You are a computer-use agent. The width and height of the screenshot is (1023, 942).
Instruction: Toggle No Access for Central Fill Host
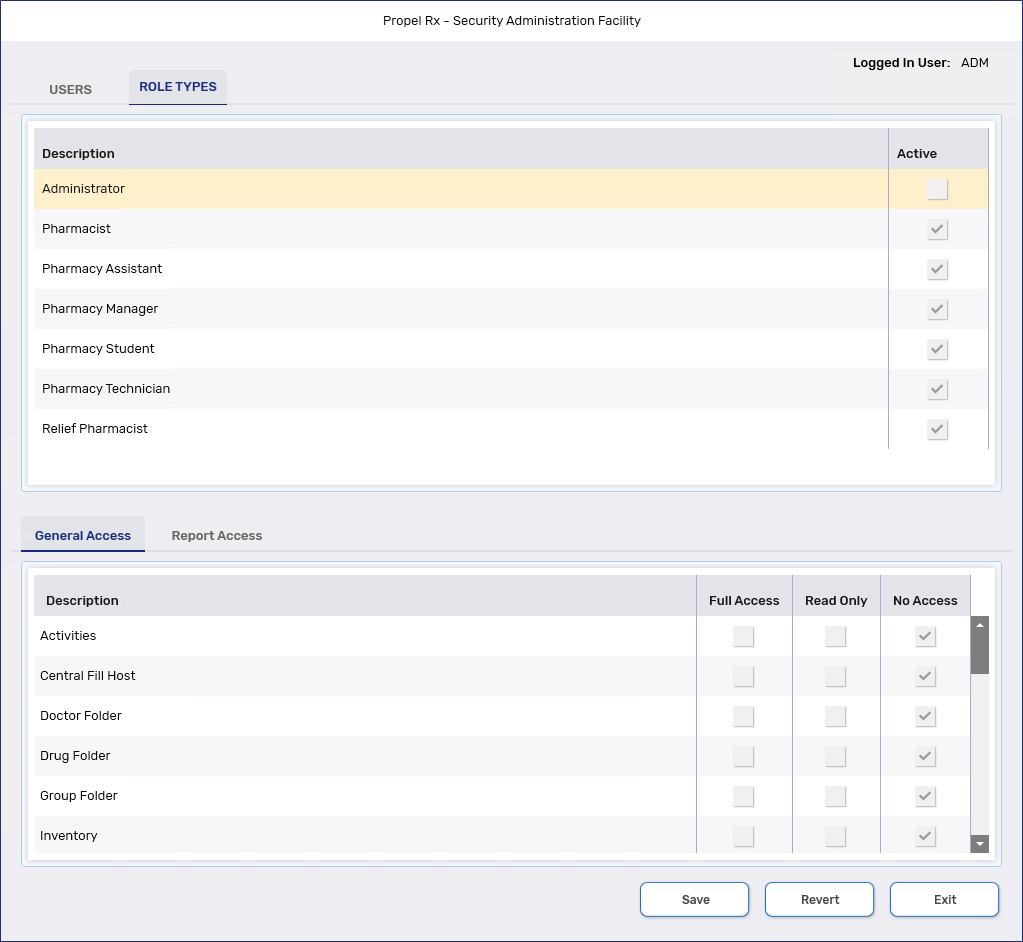925,676
